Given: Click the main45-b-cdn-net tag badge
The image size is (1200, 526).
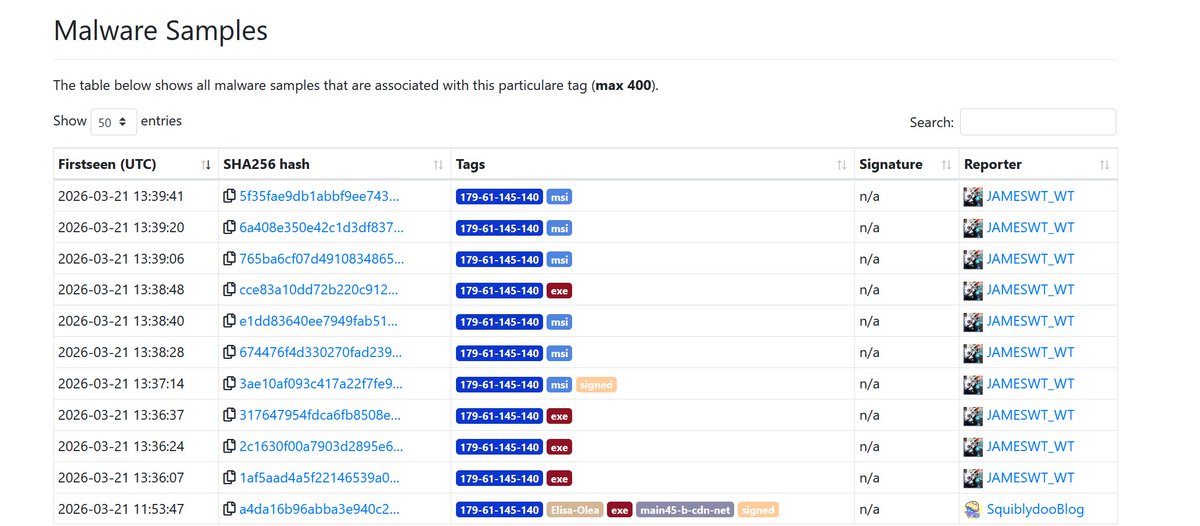Looking at the screenshot, I should pyautogui.click(x=685, y=510).
